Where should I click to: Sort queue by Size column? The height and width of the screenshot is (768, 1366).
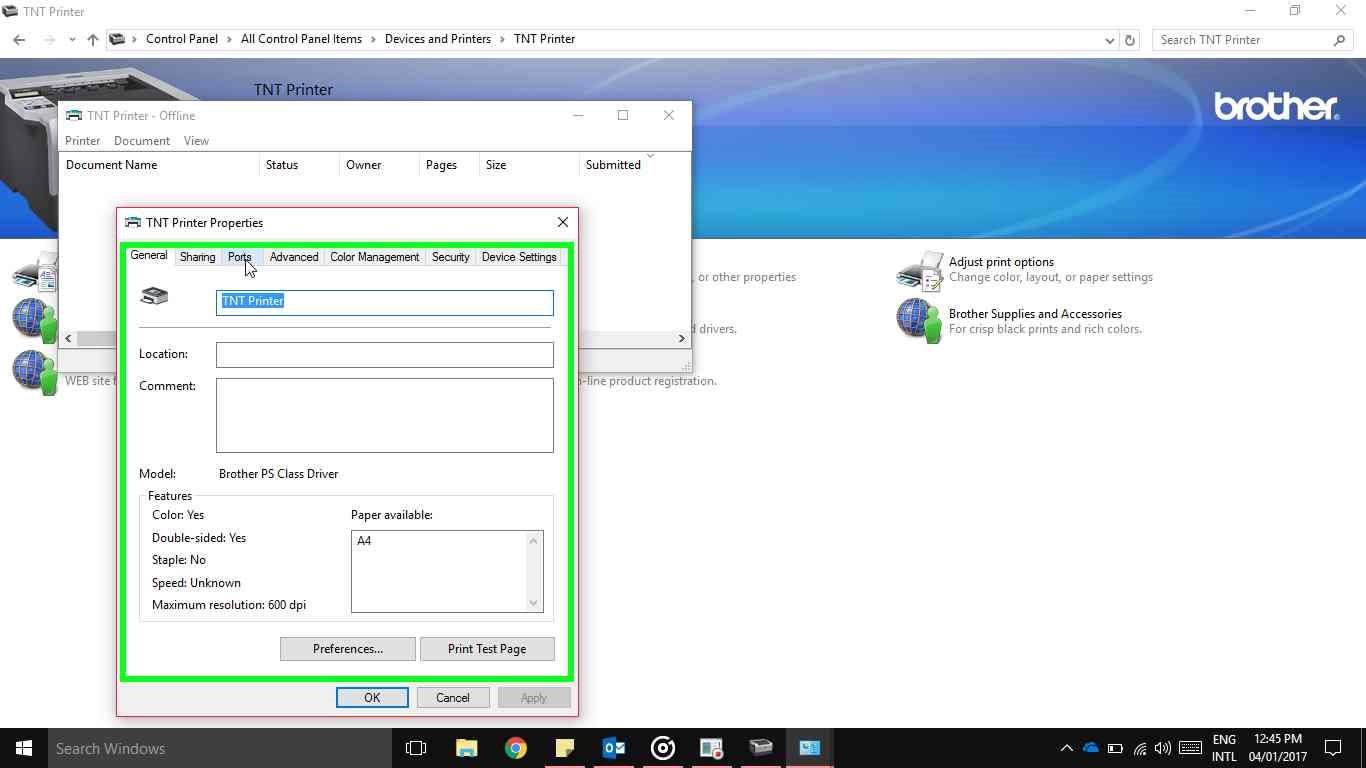(x=529, y=165)
